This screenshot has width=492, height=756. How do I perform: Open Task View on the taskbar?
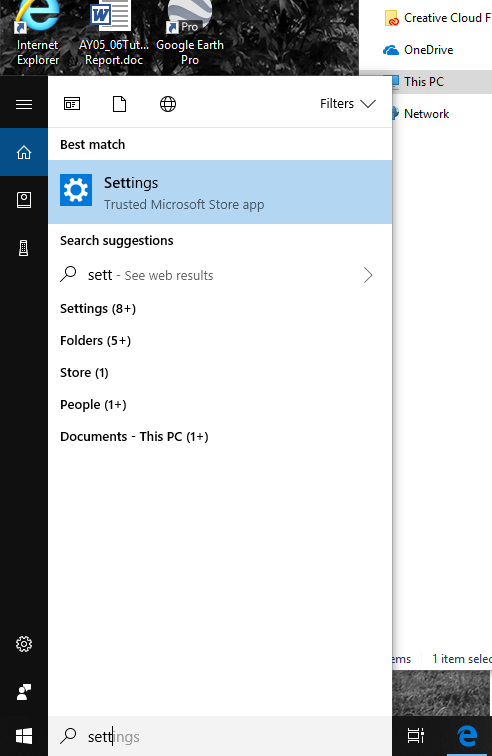coord(415,736)
